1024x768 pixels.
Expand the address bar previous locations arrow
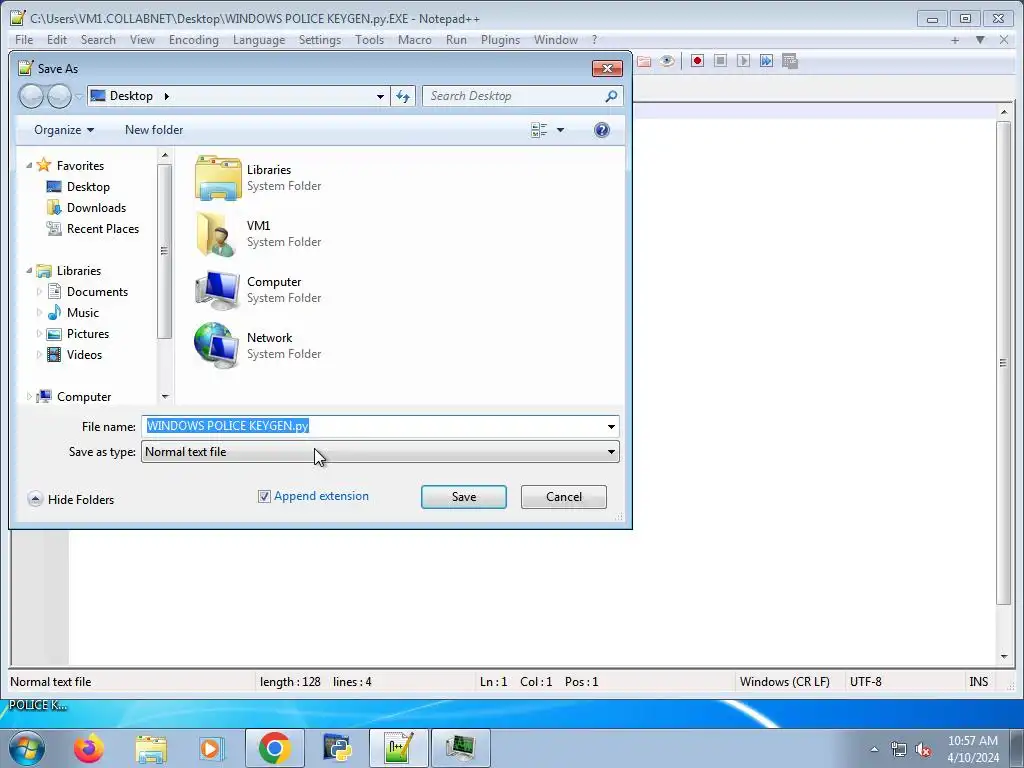pyautogui.click(x=380, y=96)
